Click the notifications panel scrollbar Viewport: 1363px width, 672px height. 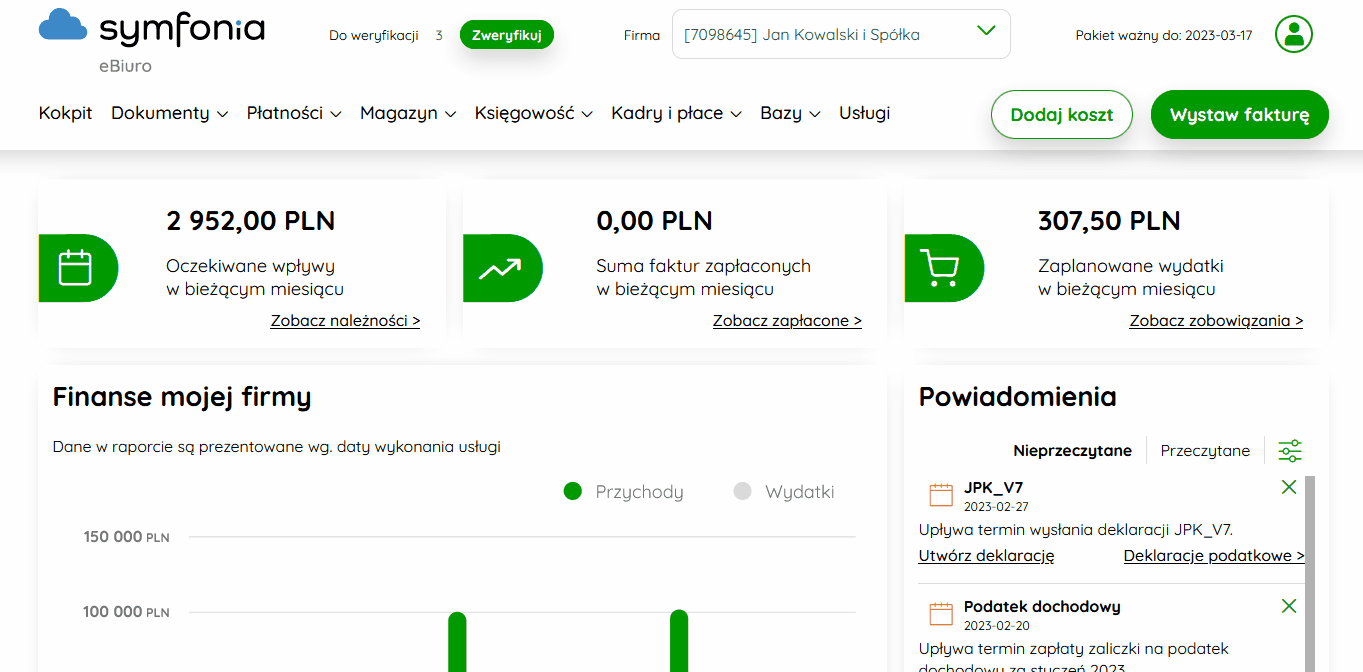coord(1311,573)
